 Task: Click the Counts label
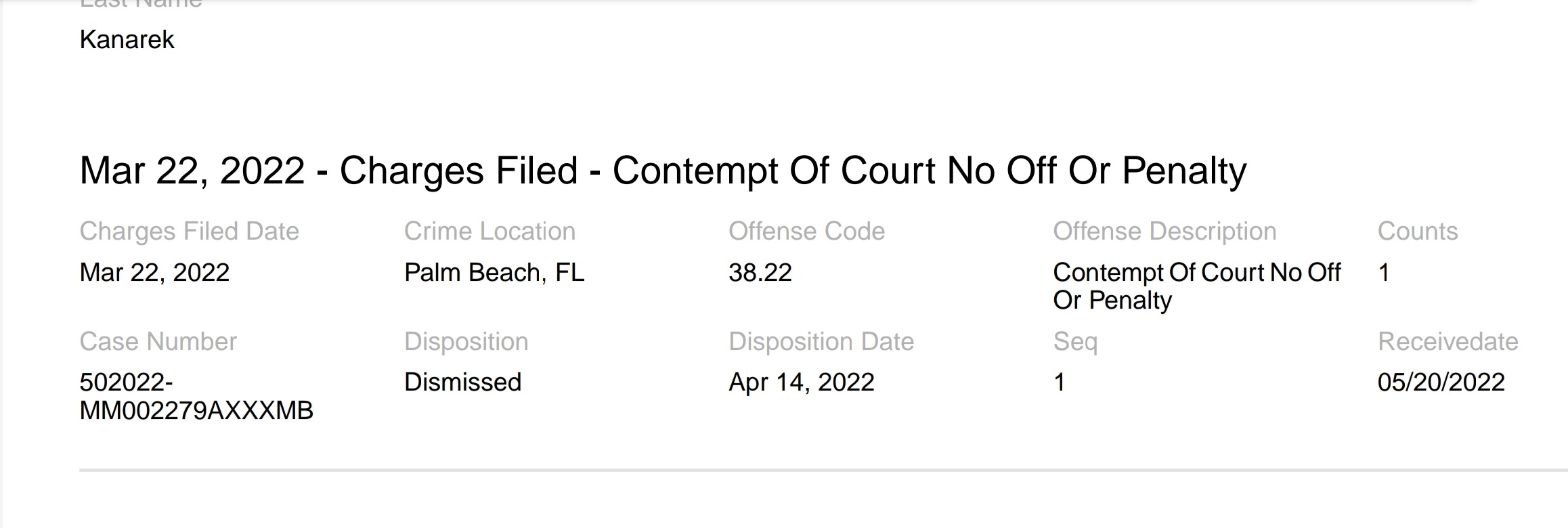[x=1418, y=232]
